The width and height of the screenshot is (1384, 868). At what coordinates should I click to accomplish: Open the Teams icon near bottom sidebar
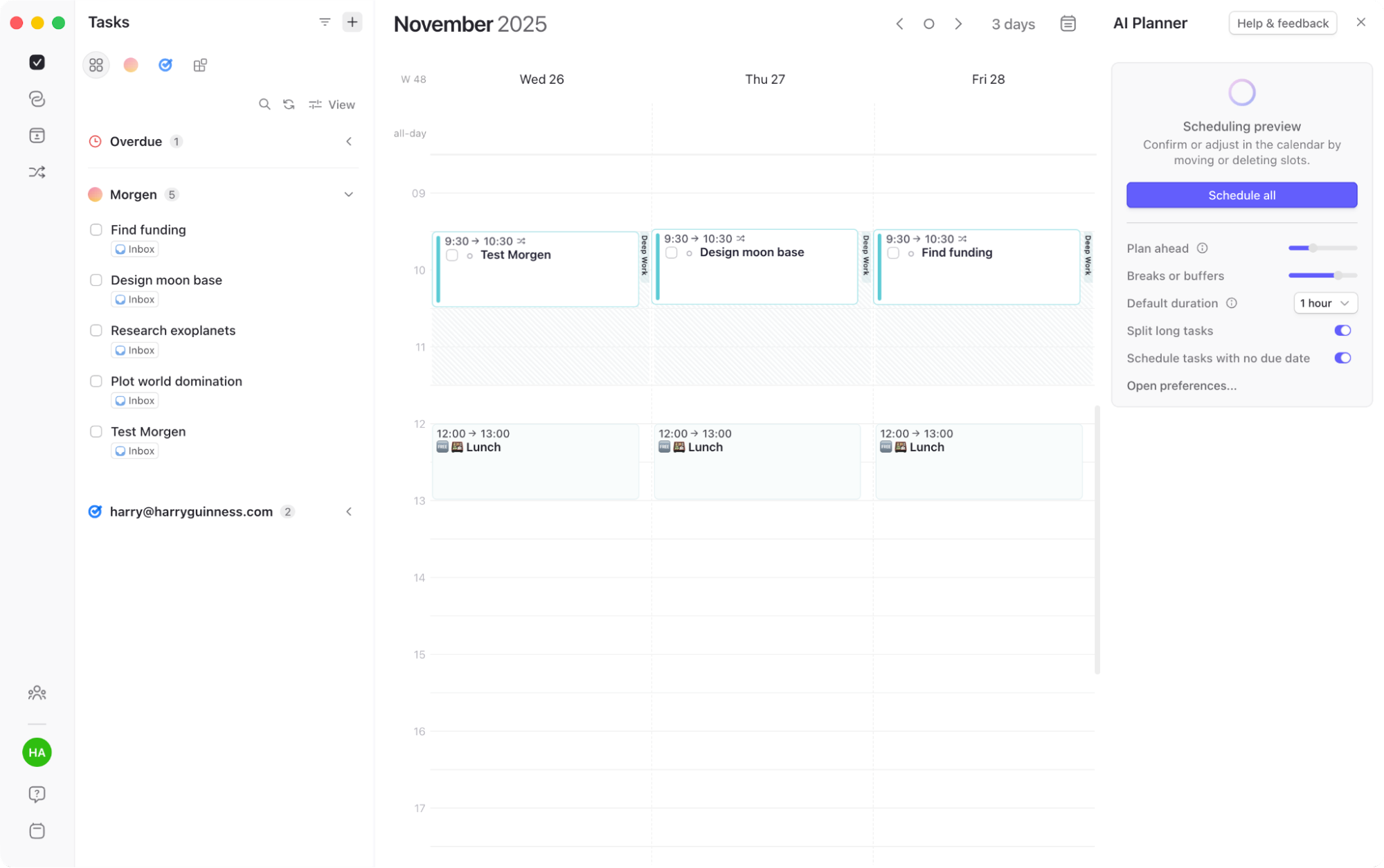pyautogui.click(x=37, y=692)
